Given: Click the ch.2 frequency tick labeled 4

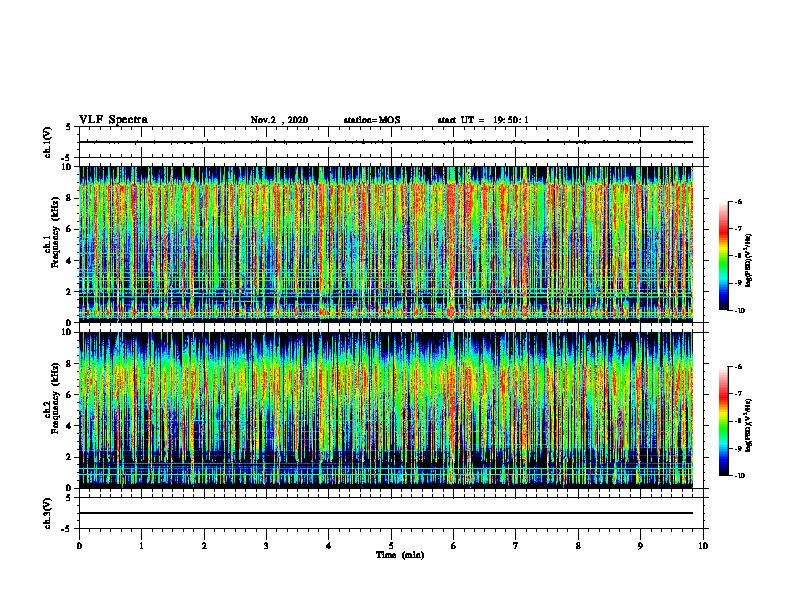Looking at the screenshot, I should [70, 426].
